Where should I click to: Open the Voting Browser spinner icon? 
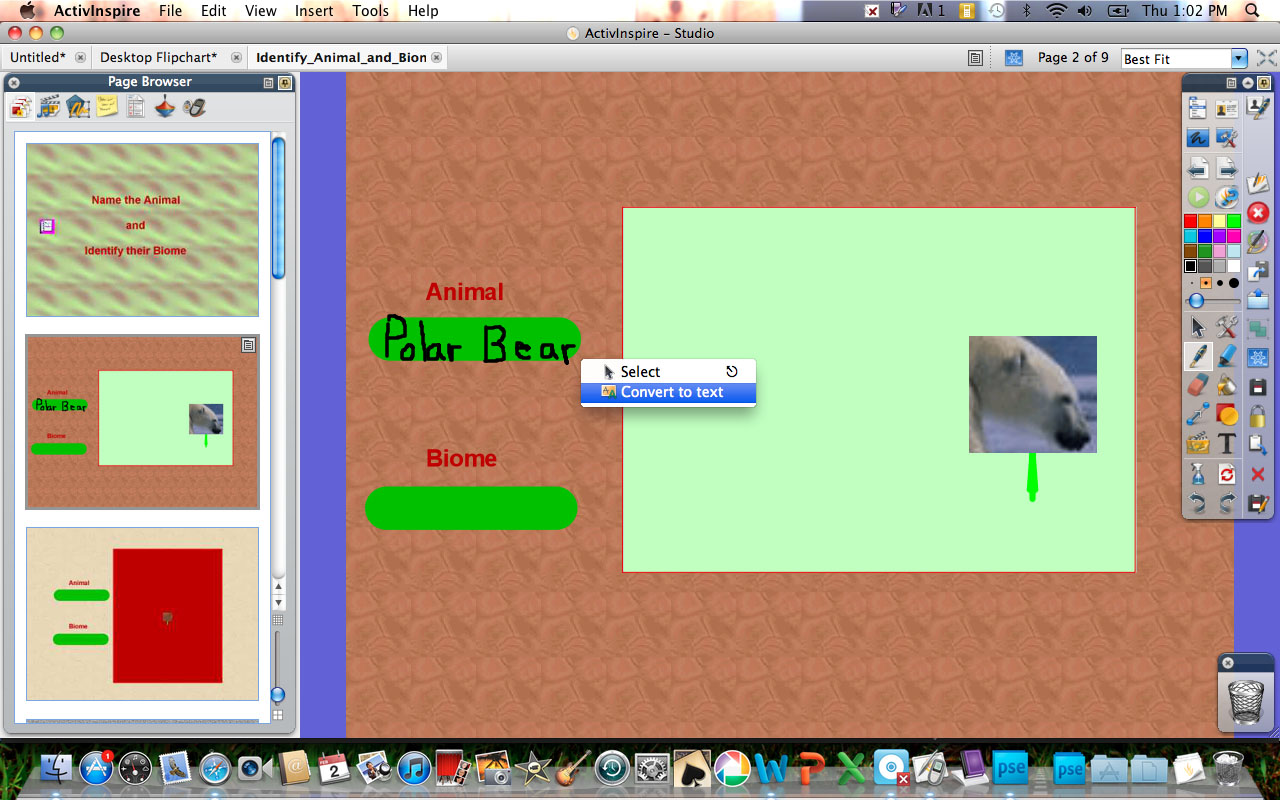click(x=162, y=105)
